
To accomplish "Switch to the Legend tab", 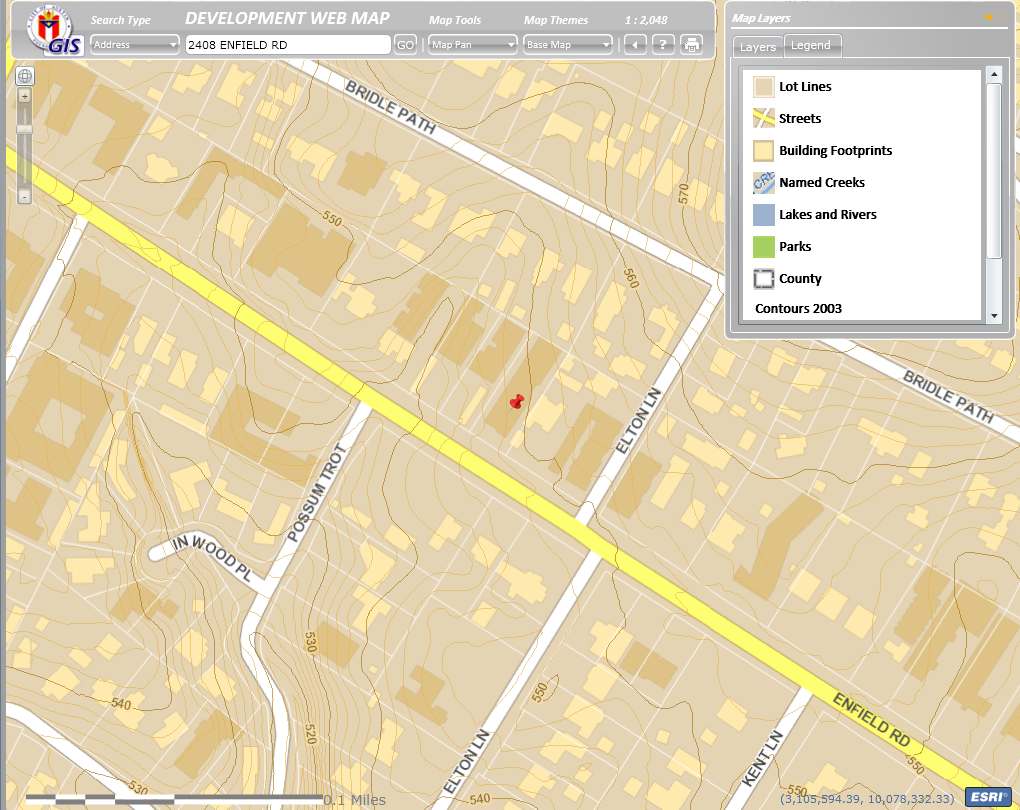I will point(812,45).
